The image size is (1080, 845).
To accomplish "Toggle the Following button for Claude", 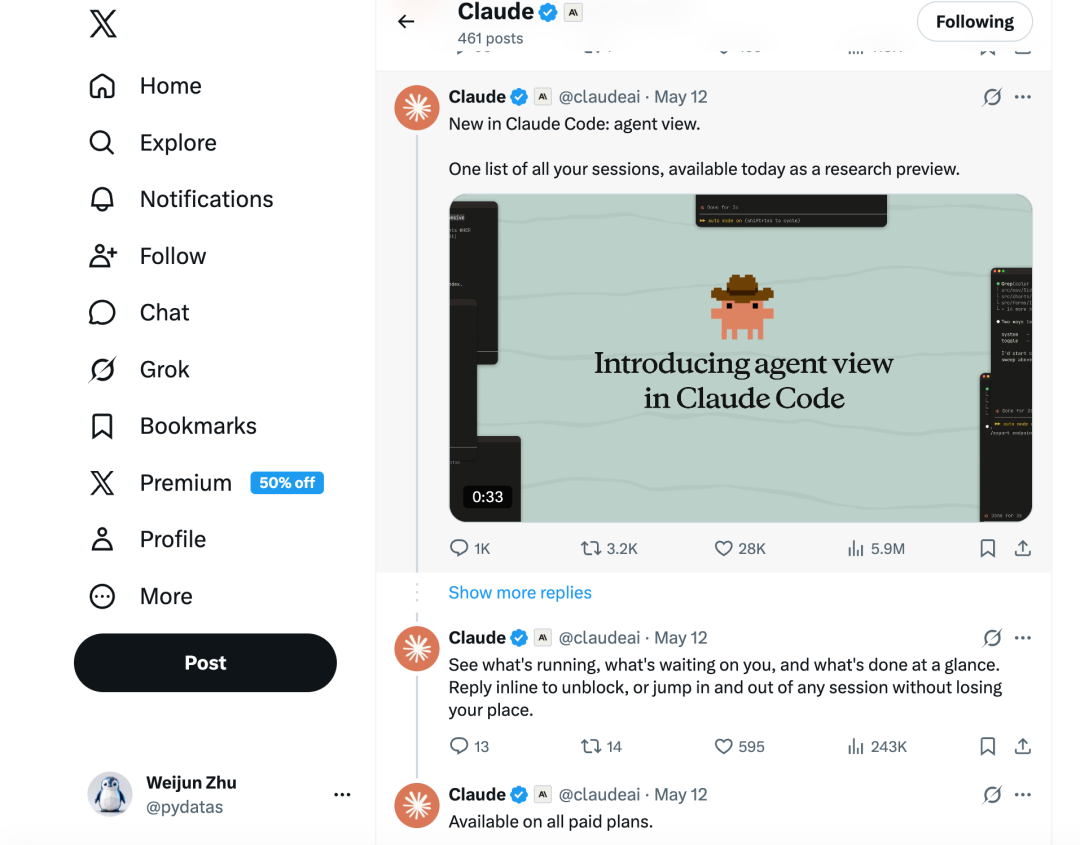I will (x=974, y=22).
